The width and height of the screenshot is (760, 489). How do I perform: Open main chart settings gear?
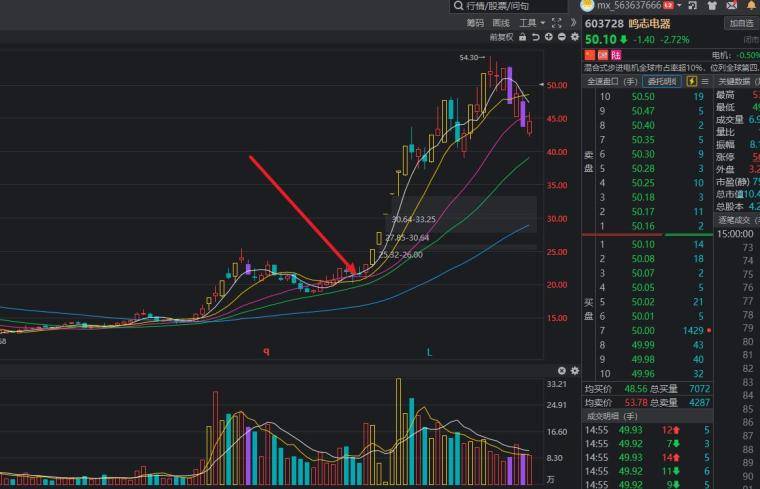tap(575, 37)
